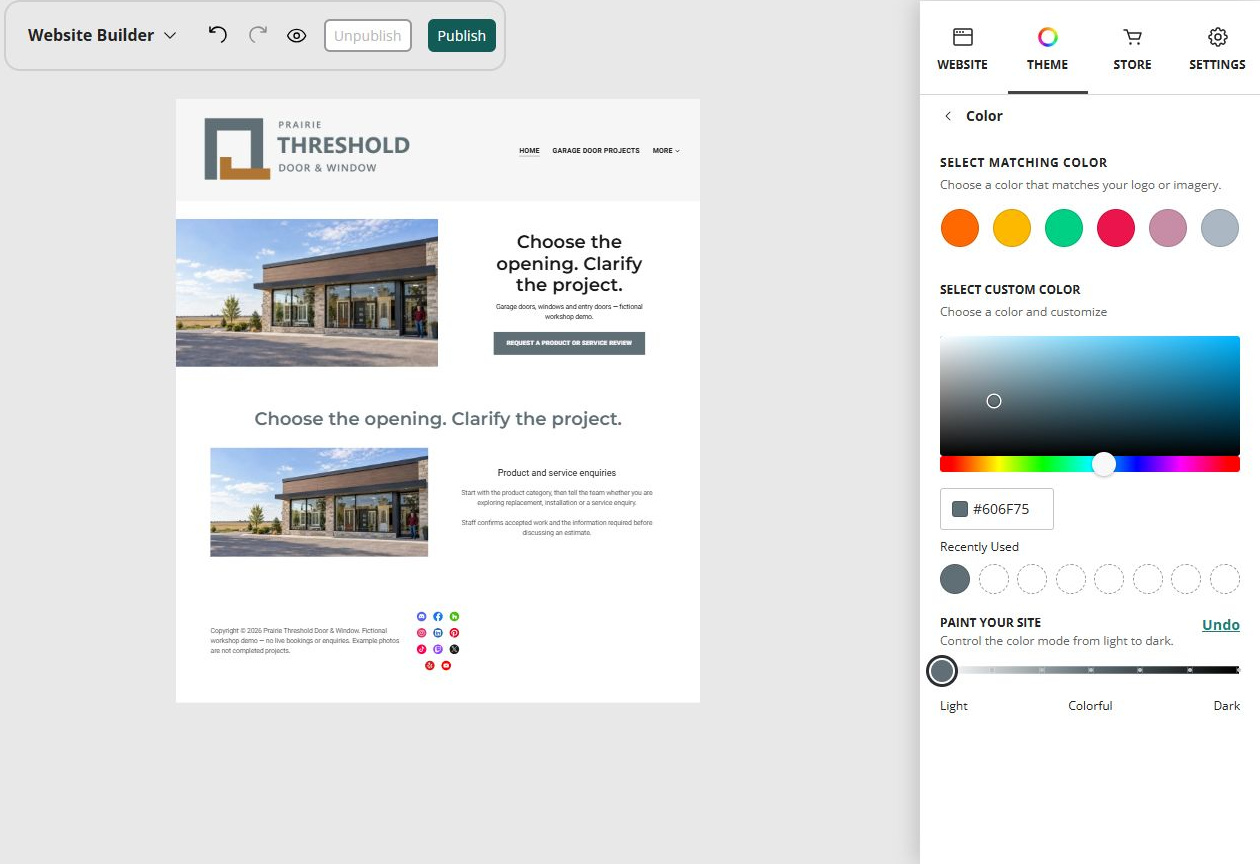The width and height of the screenshot is (1260, 864).
Task: Click the Unpublish button
Action: pos(368,36)
